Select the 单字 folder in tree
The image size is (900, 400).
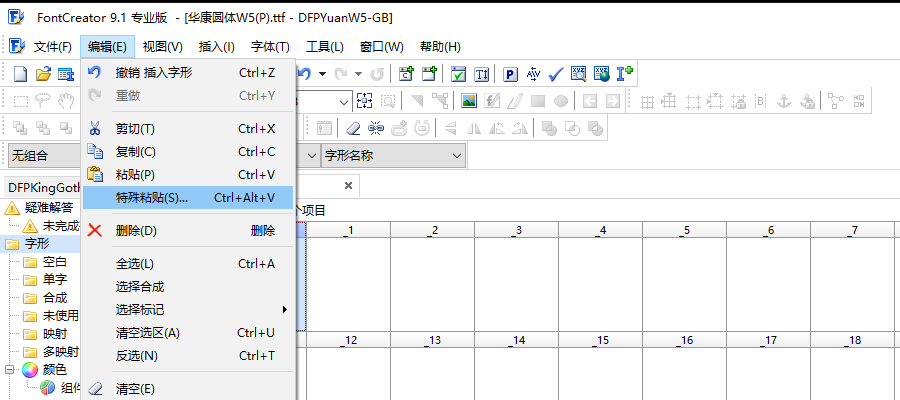coord(55,280)
